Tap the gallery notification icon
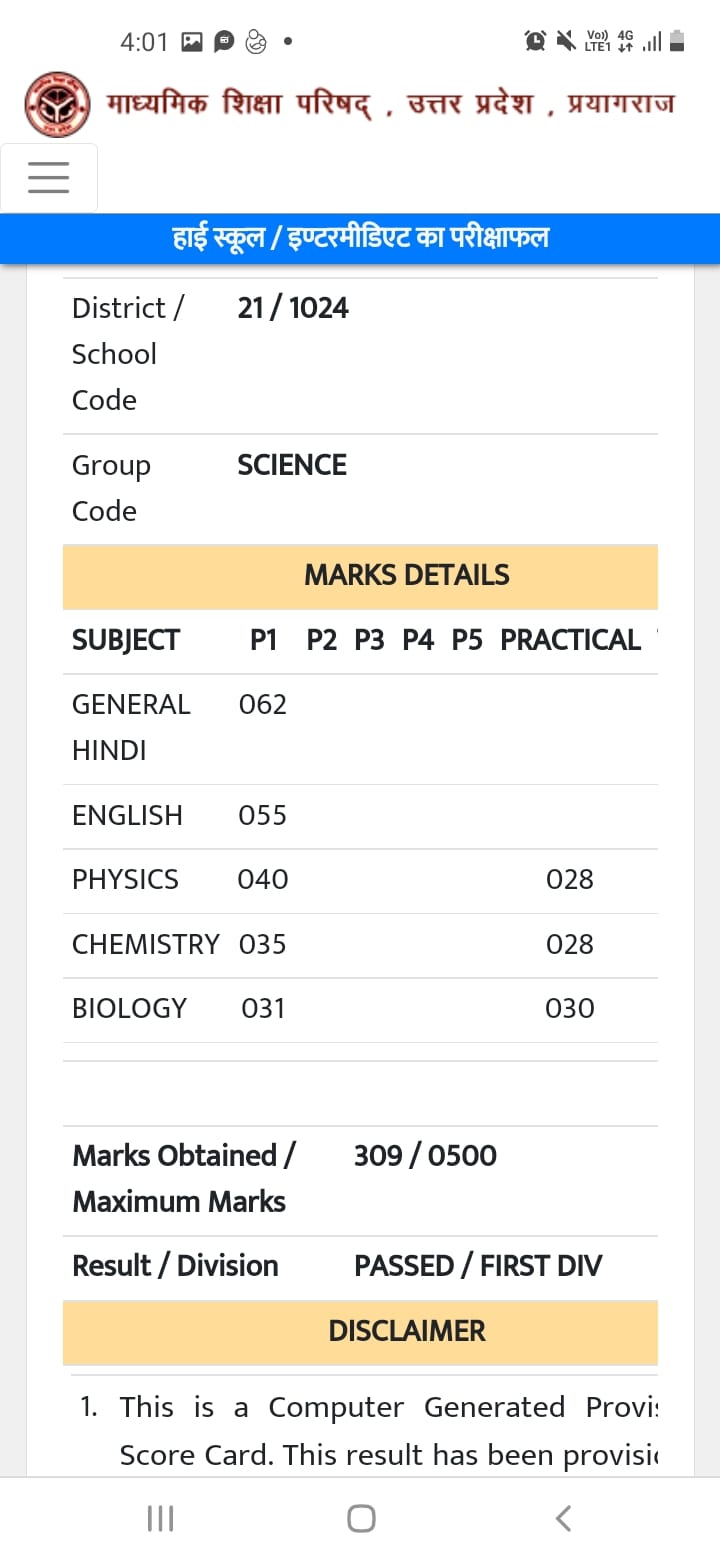Screen dimensions: 720x1560 click(x=192, y=42)
